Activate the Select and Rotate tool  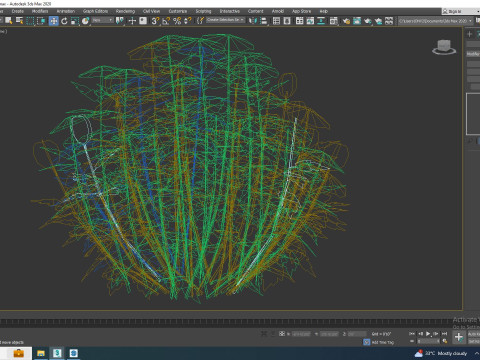pos(64,21)
